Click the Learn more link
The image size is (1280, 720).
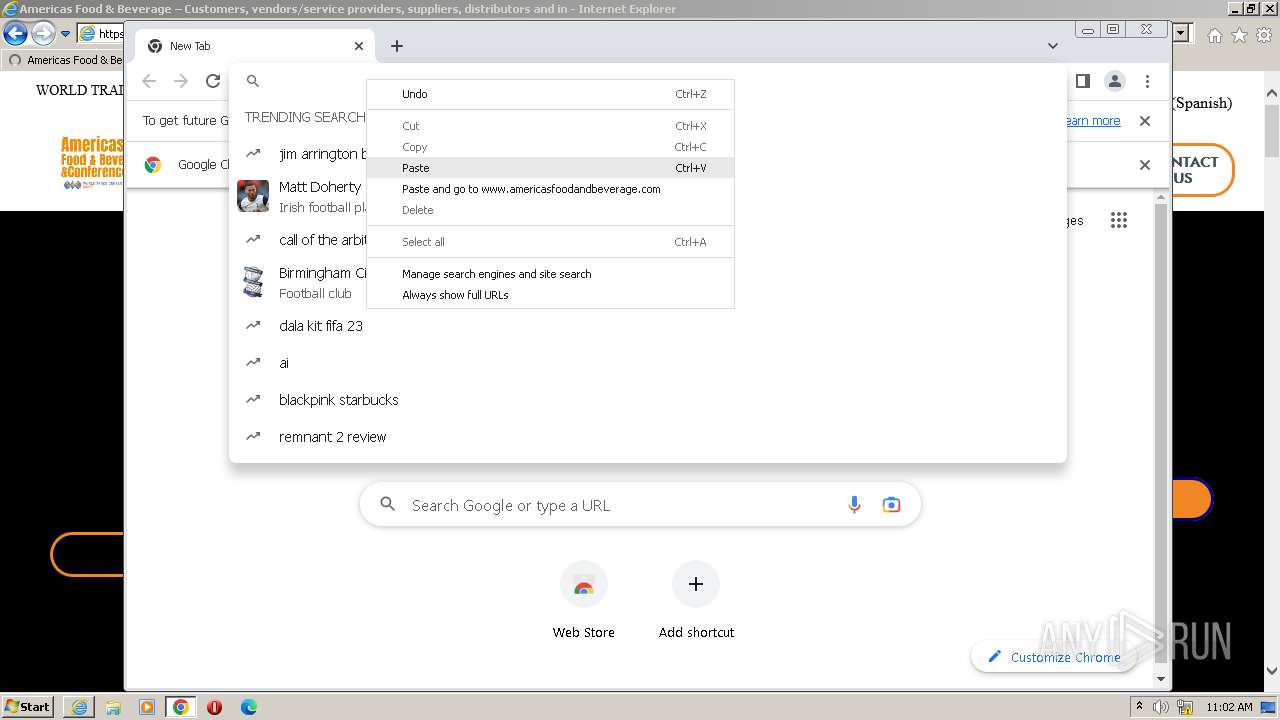point(1093,121)
